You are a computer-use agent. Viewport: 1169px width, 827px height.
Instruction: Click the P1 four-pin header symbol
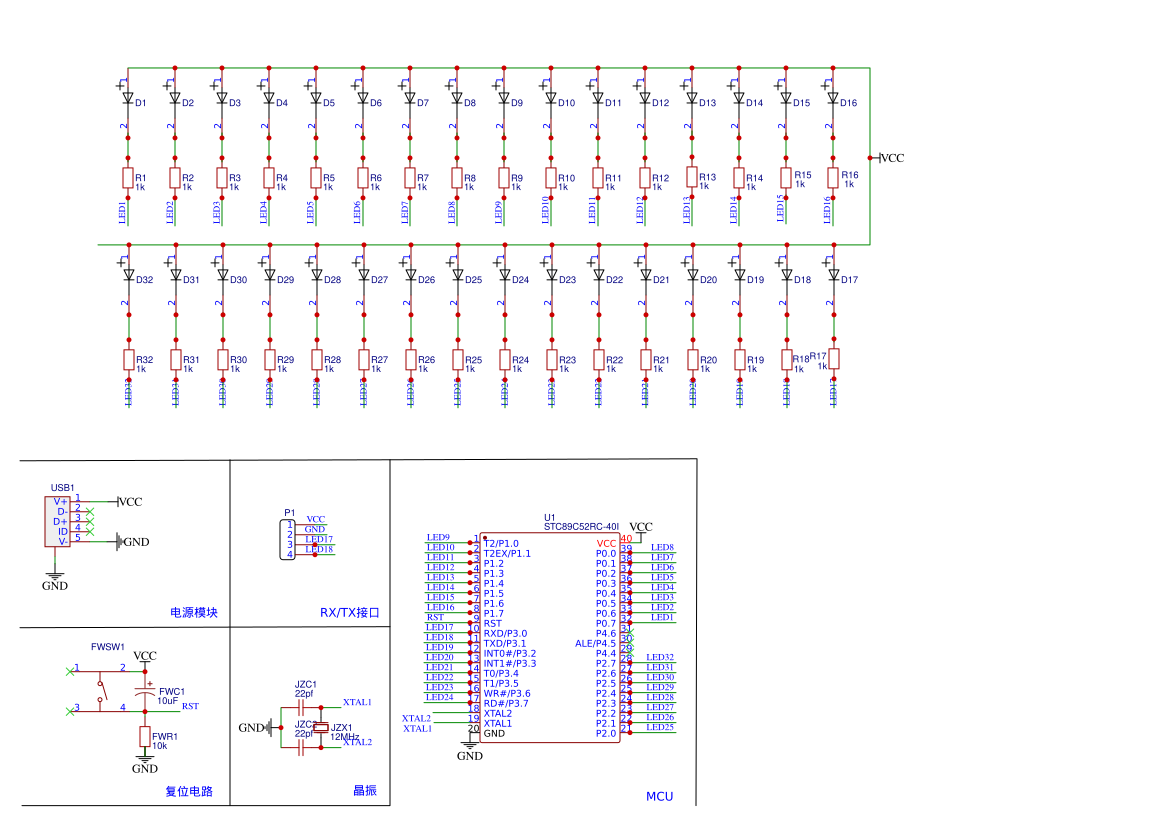[x=290, y=539]
